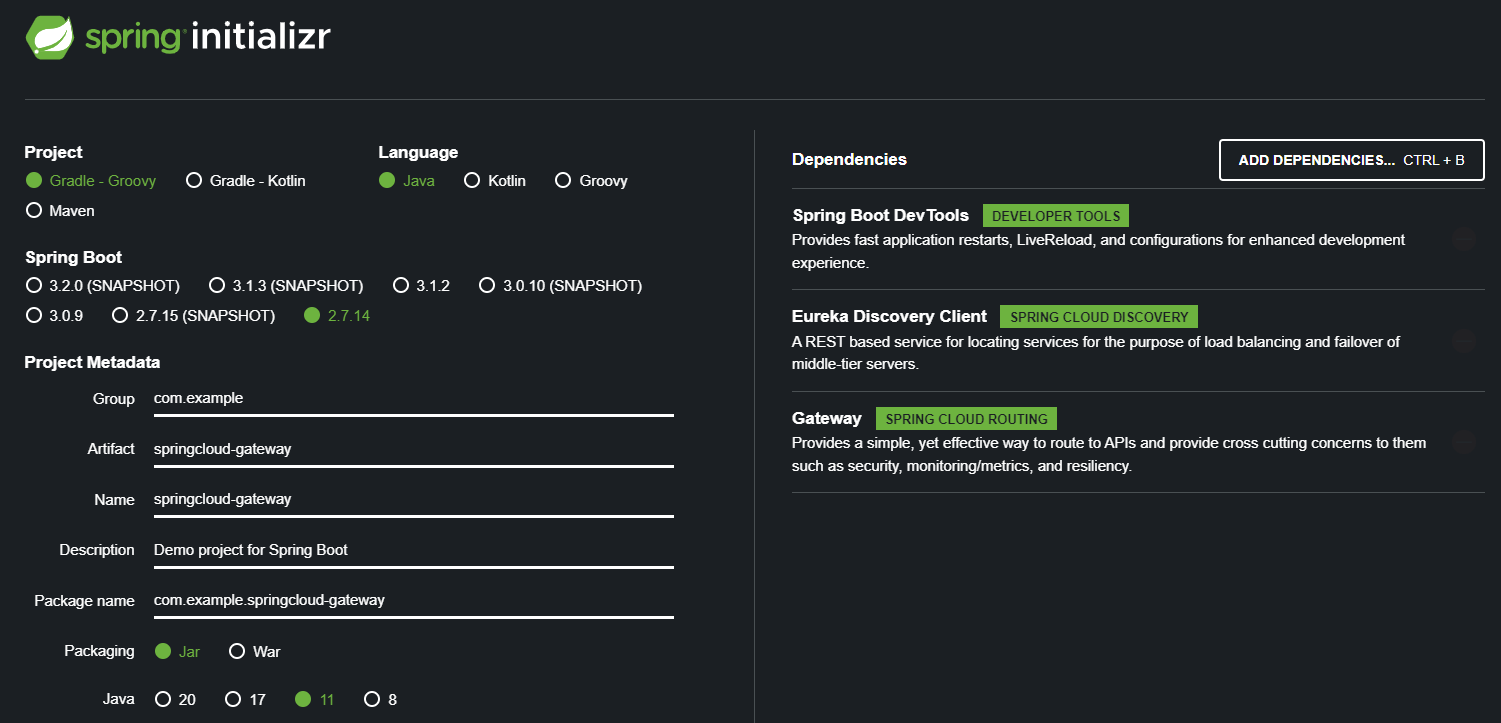The image size is (1501, 723).
Task: Edit the Package name field
Action: (x=413, y=601)
